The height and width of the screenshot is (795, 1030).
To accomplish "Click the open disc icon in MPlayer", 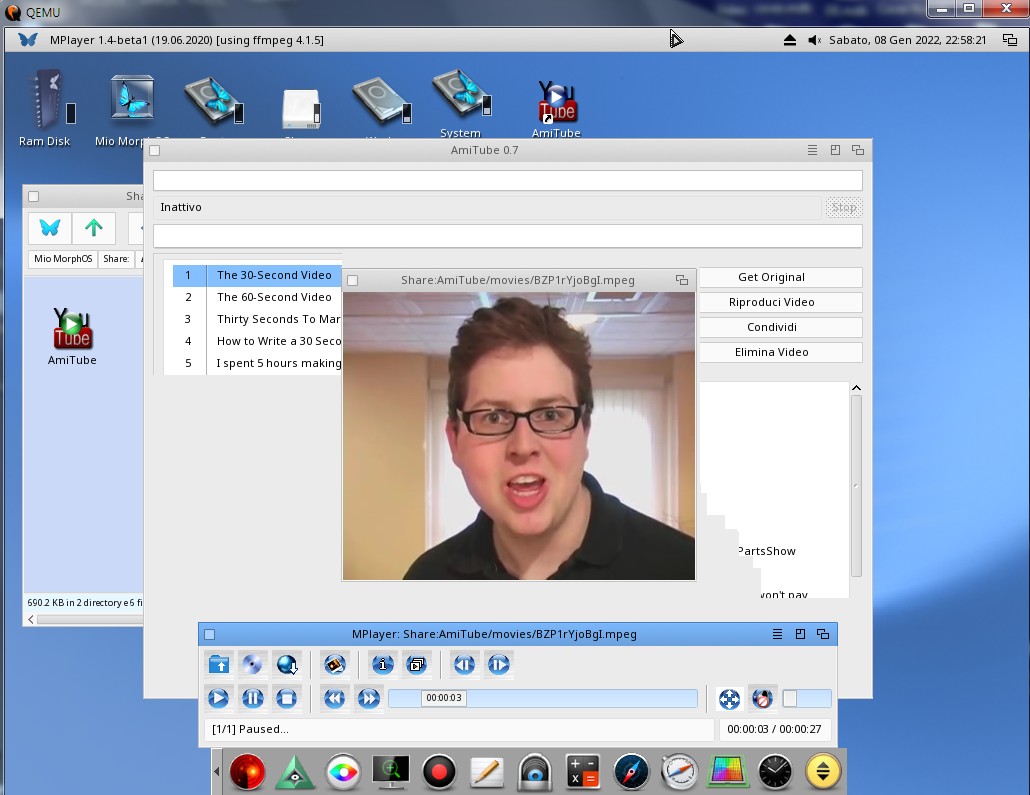I will coord(252,664).
